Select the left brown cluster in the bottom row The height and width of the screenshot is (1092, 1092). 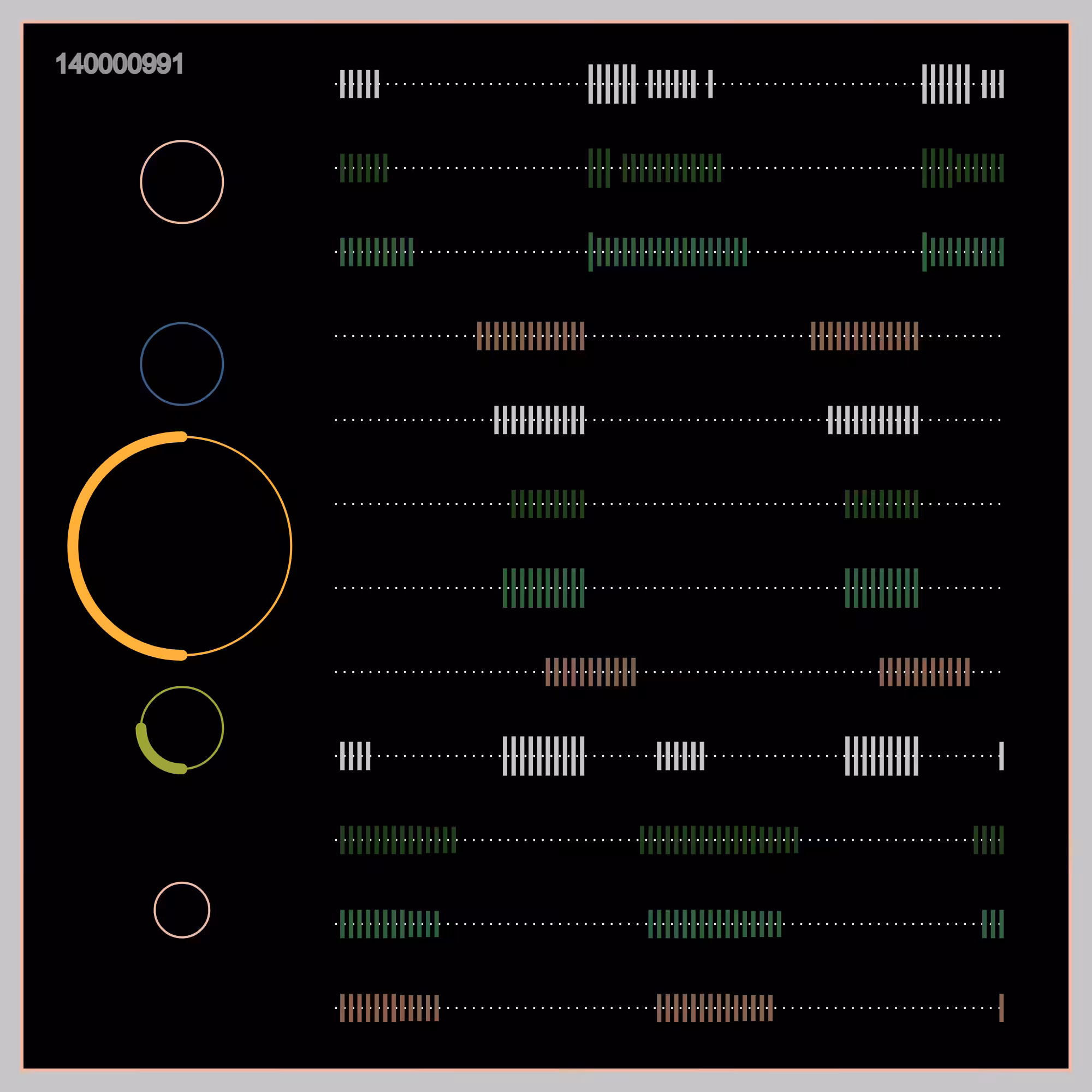pyautogui.click(x=389, y=1008)
